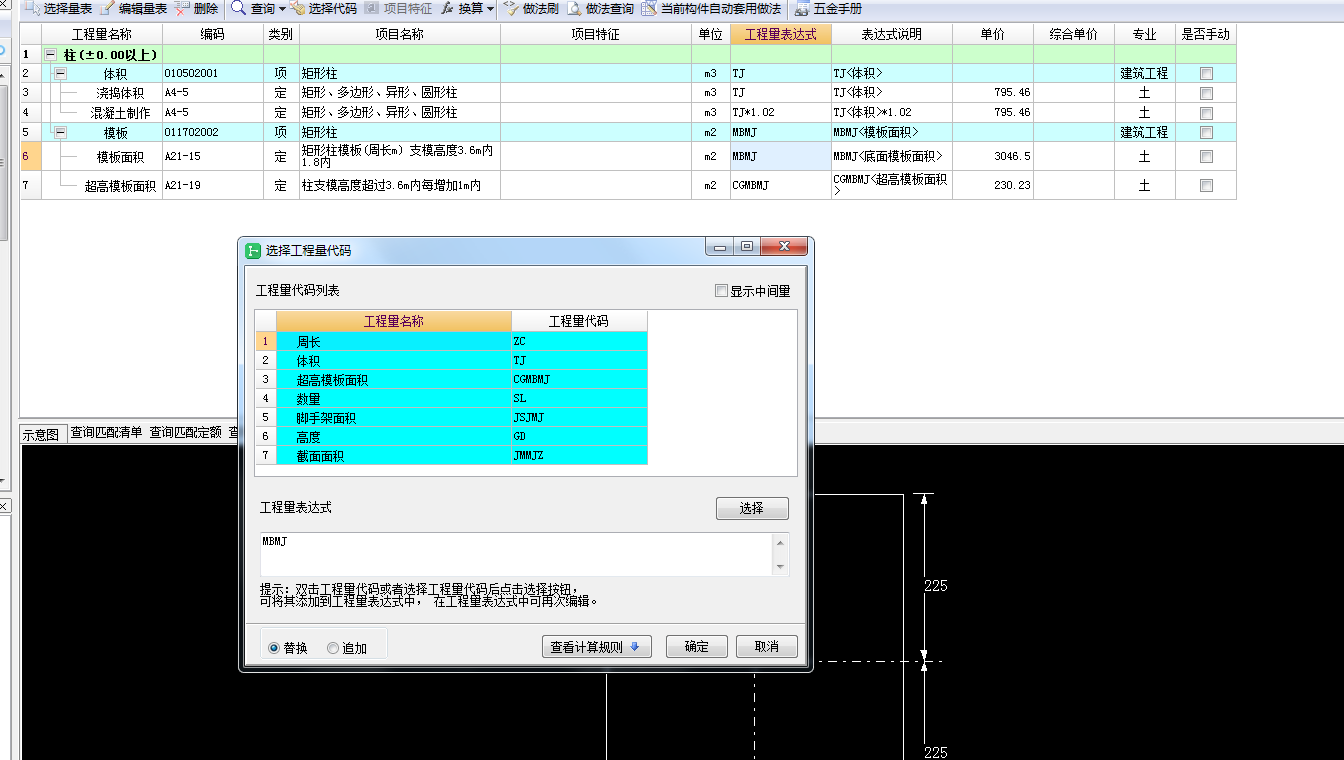The height and width of the screenshot is (760, 1344).
Task: Select the 脚手架面积 row in code list
Action: coord(451,418)
